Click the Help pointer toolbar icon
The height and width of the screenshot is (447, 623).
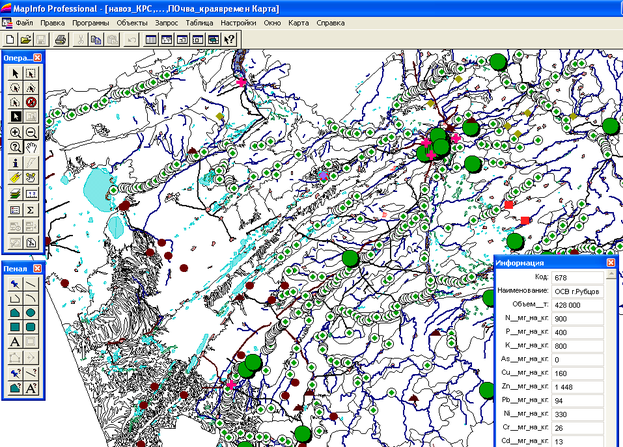click(x=229, y=38)
